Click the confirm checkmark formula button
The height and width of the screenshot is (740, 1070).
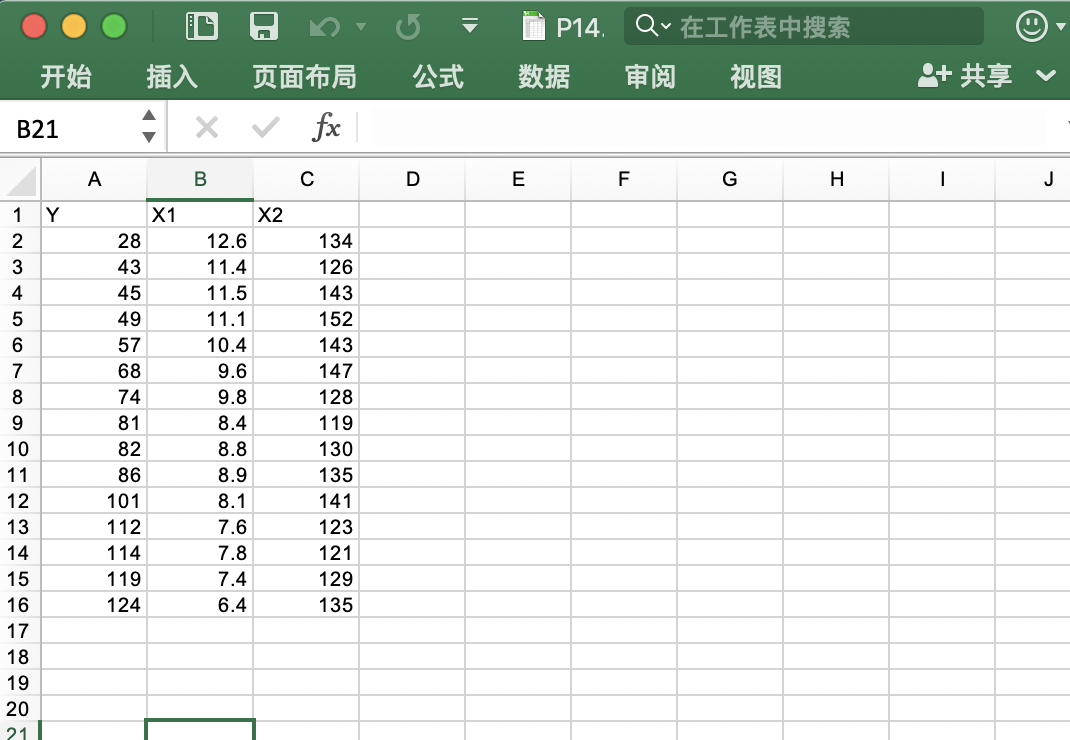coord(265,127)
